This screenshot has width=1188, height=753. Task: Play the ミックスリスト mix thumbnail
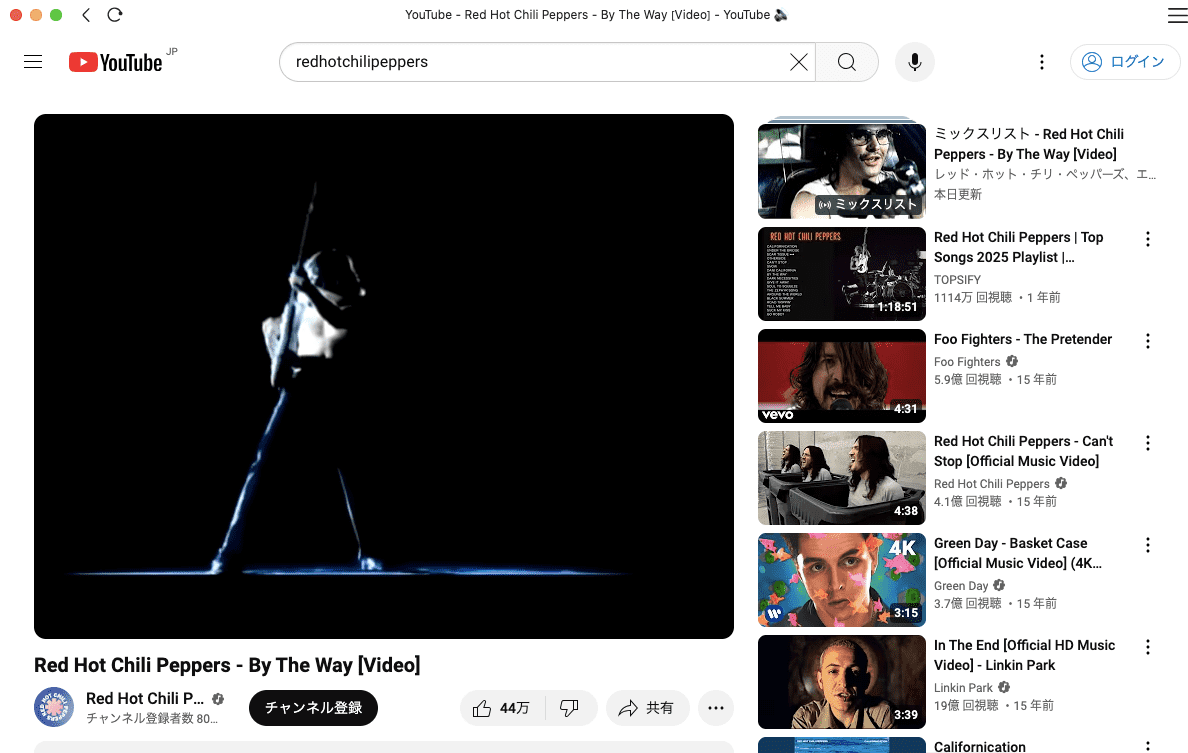[x=841, y=170]
